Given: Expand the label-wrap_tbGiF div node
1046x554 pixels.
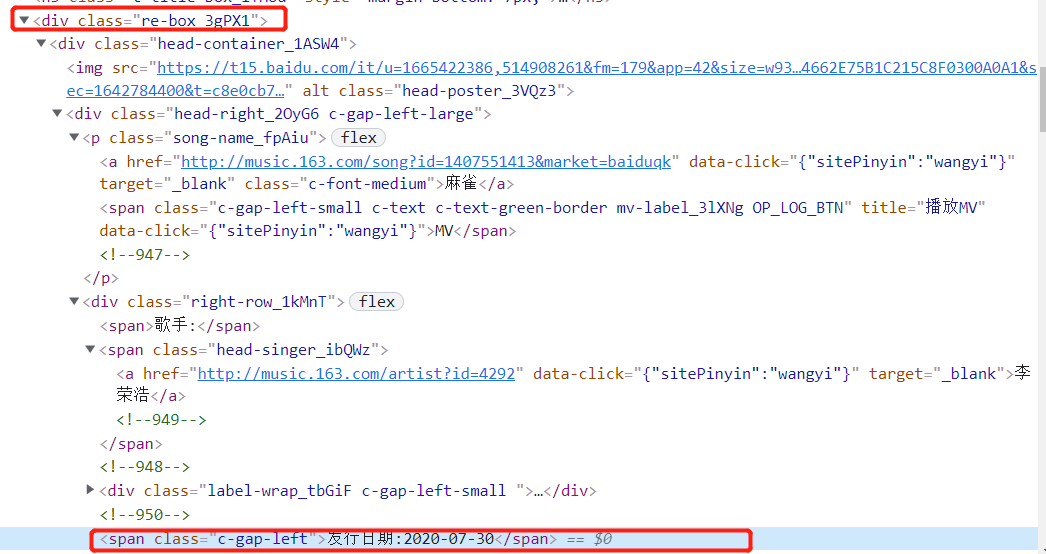Looking at the screenshot, I should tap(90, 491).
